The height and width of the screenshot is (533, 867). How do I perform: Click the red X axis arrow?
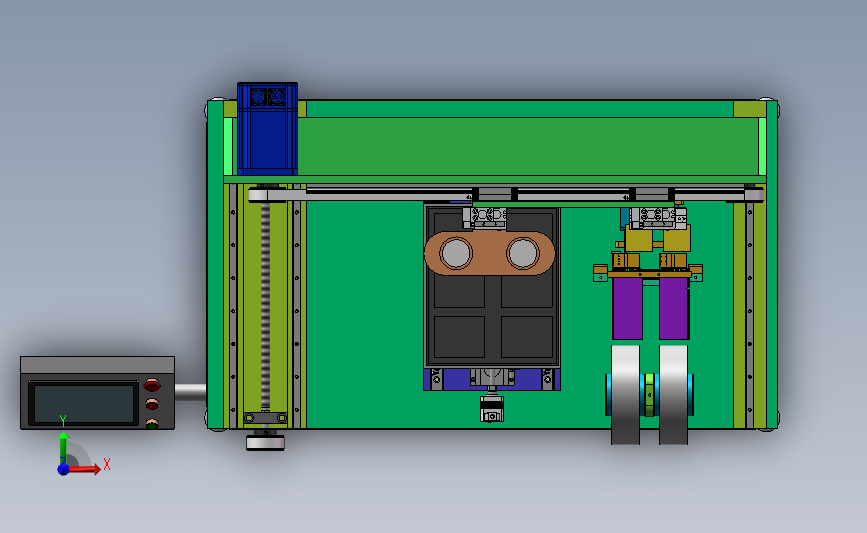pyautogui.click(x=85, y=469)
